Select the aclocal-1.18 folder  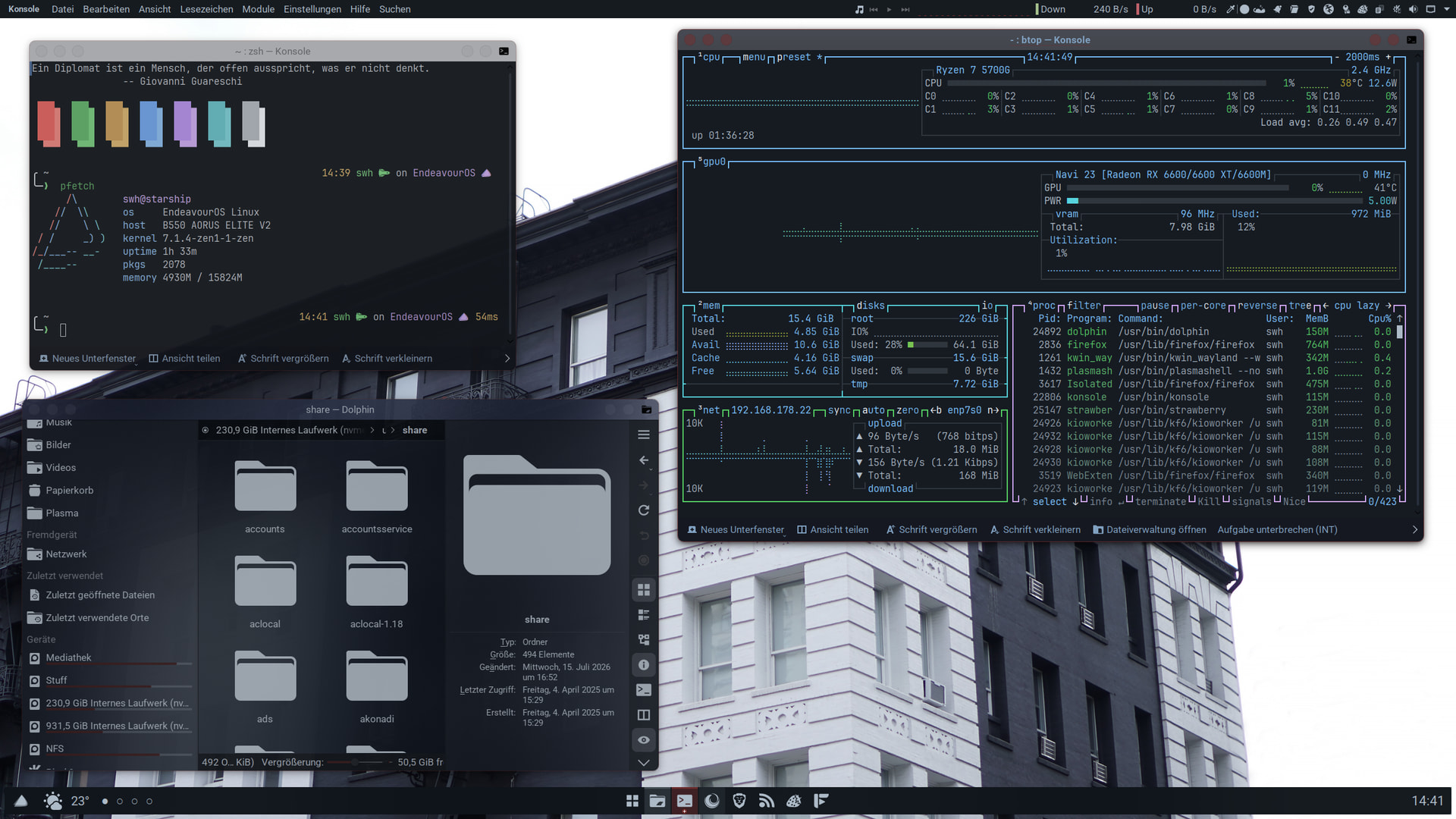(377, 591)
